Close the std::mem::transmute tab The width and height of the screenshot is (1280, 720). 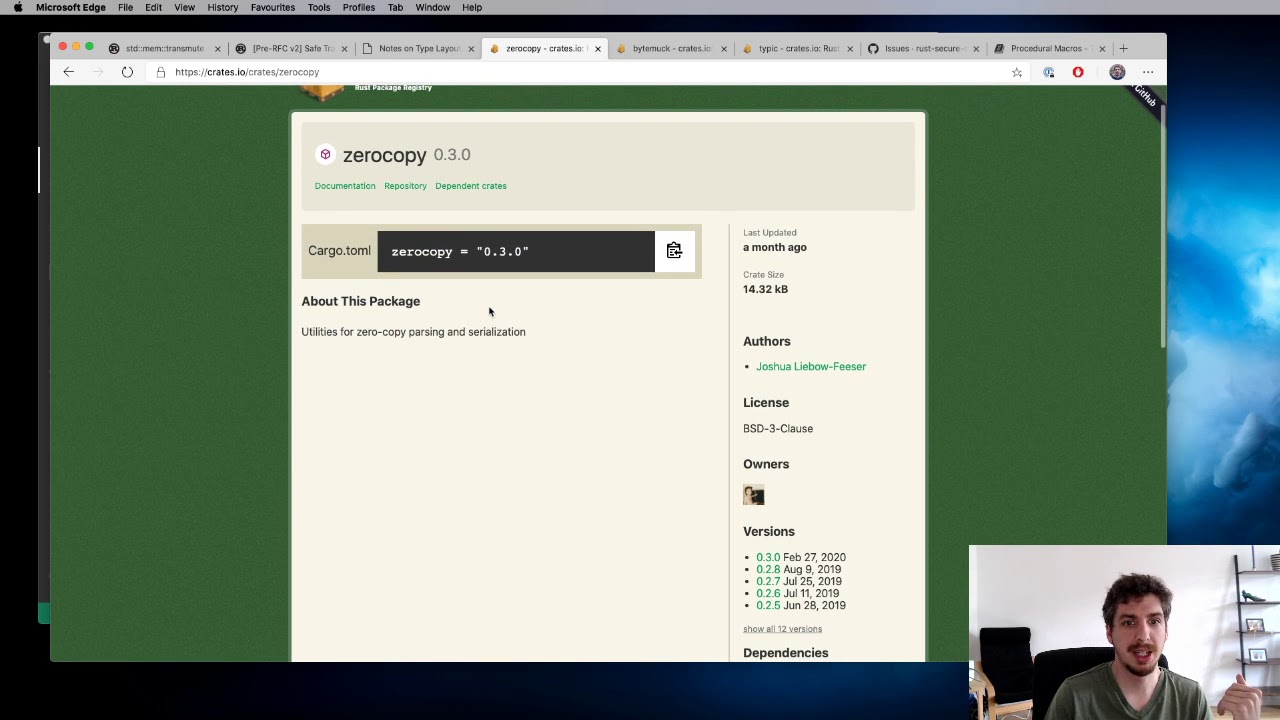pyautogui.click(x=217, y=48)
